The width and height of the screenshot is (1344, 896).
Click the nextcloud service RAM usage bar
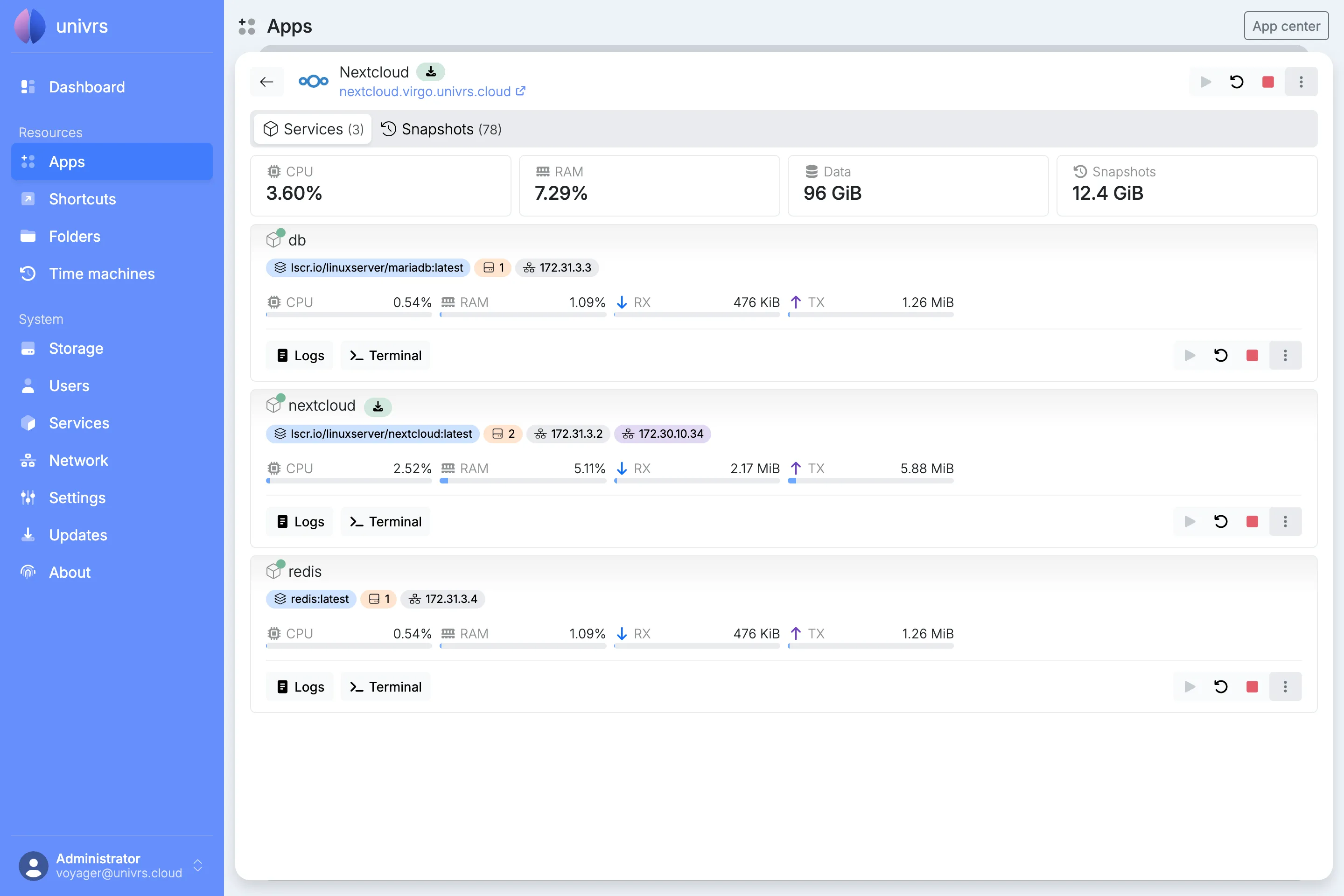coord(523,481)
